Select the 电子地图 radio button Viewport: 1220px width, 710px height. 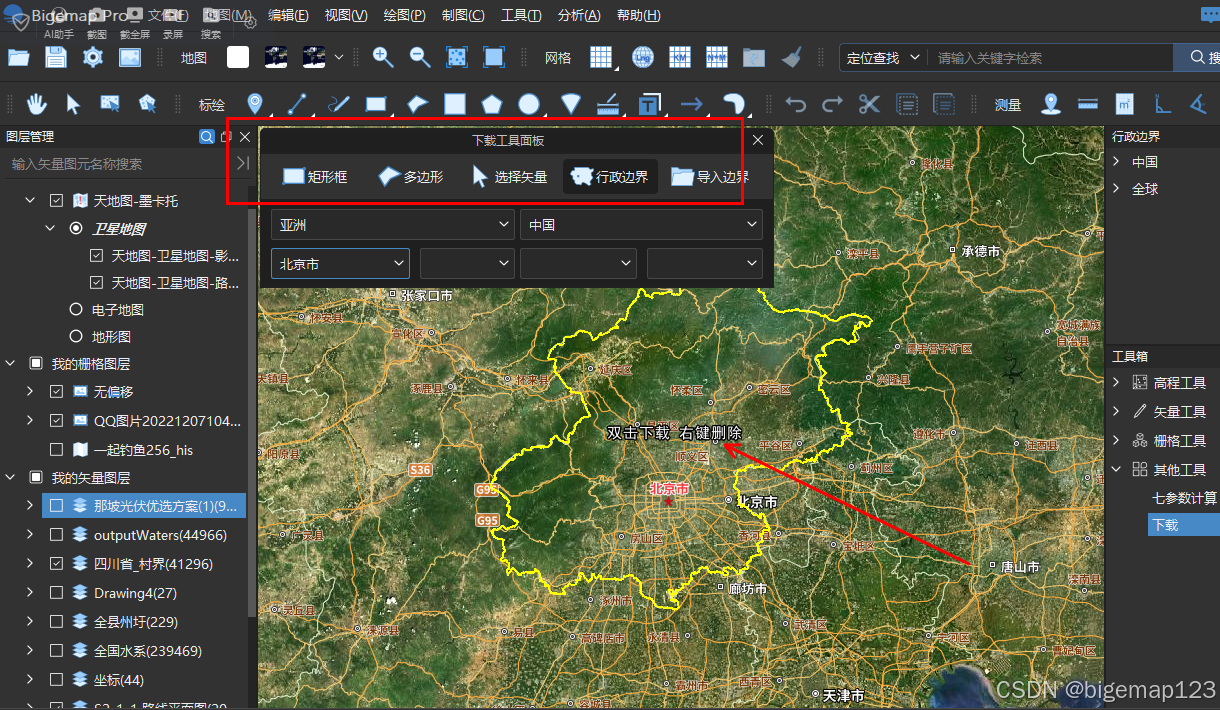(76, 310)
